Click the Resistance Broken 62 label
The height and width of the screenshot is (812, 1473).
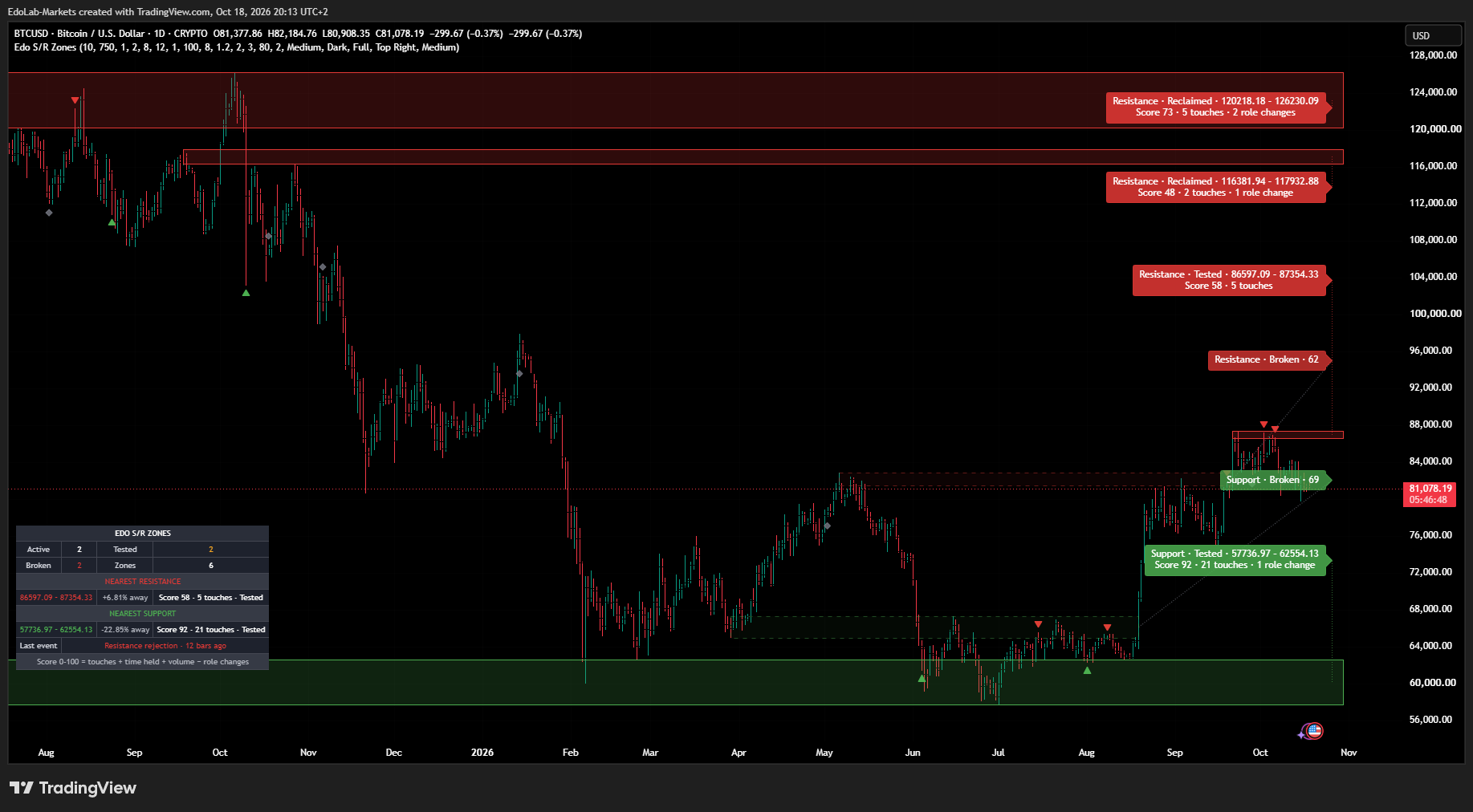[1266, 359]
